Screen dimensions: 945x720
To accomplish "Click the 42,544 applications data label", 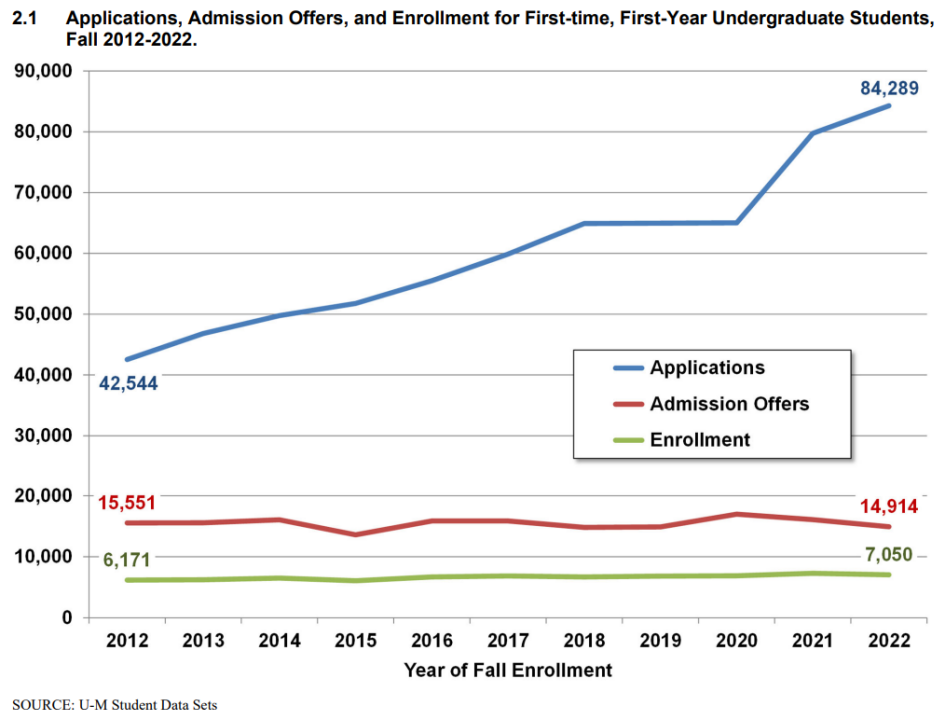I will (x=128, y=383).
